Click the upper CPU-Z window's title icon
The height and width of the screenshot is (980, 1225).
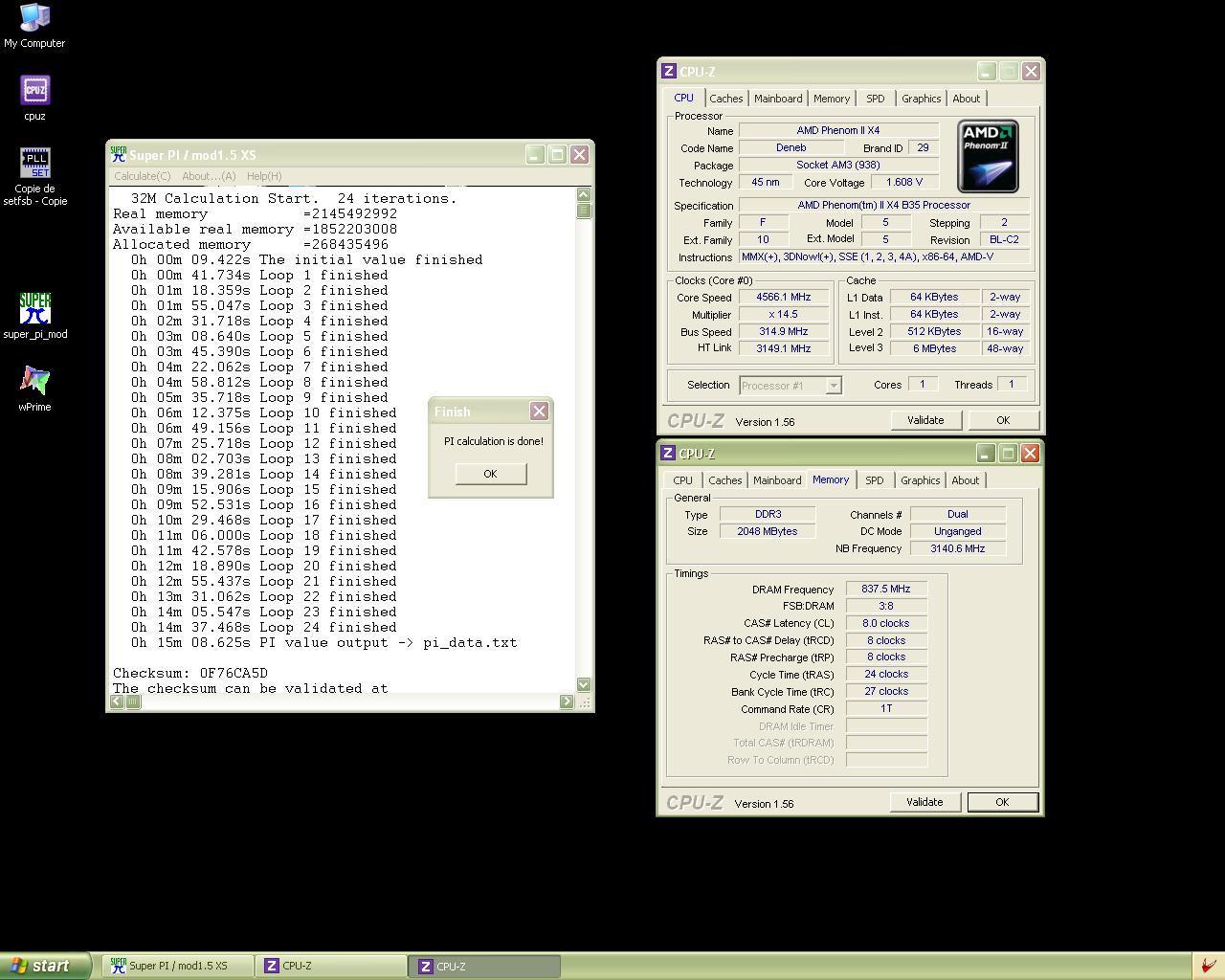[668, 71]
